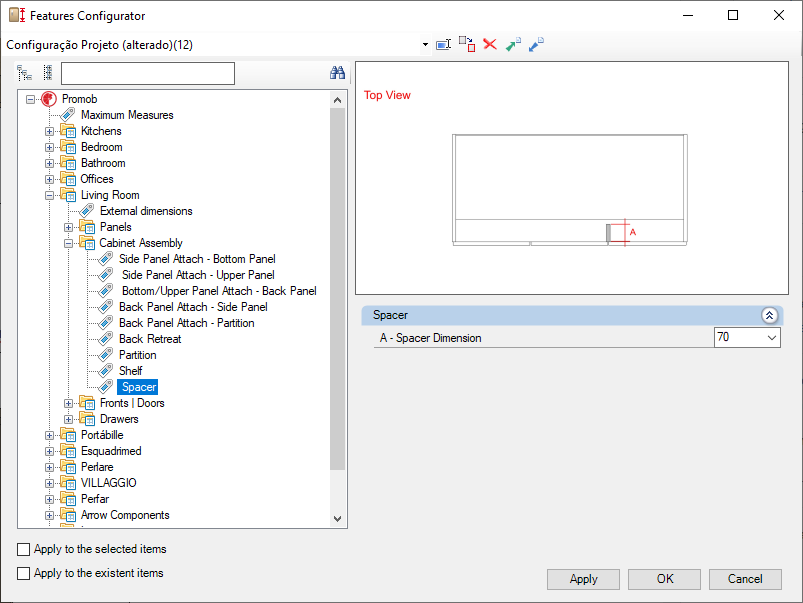Collapse the Cabinet Assembly node

68,243
